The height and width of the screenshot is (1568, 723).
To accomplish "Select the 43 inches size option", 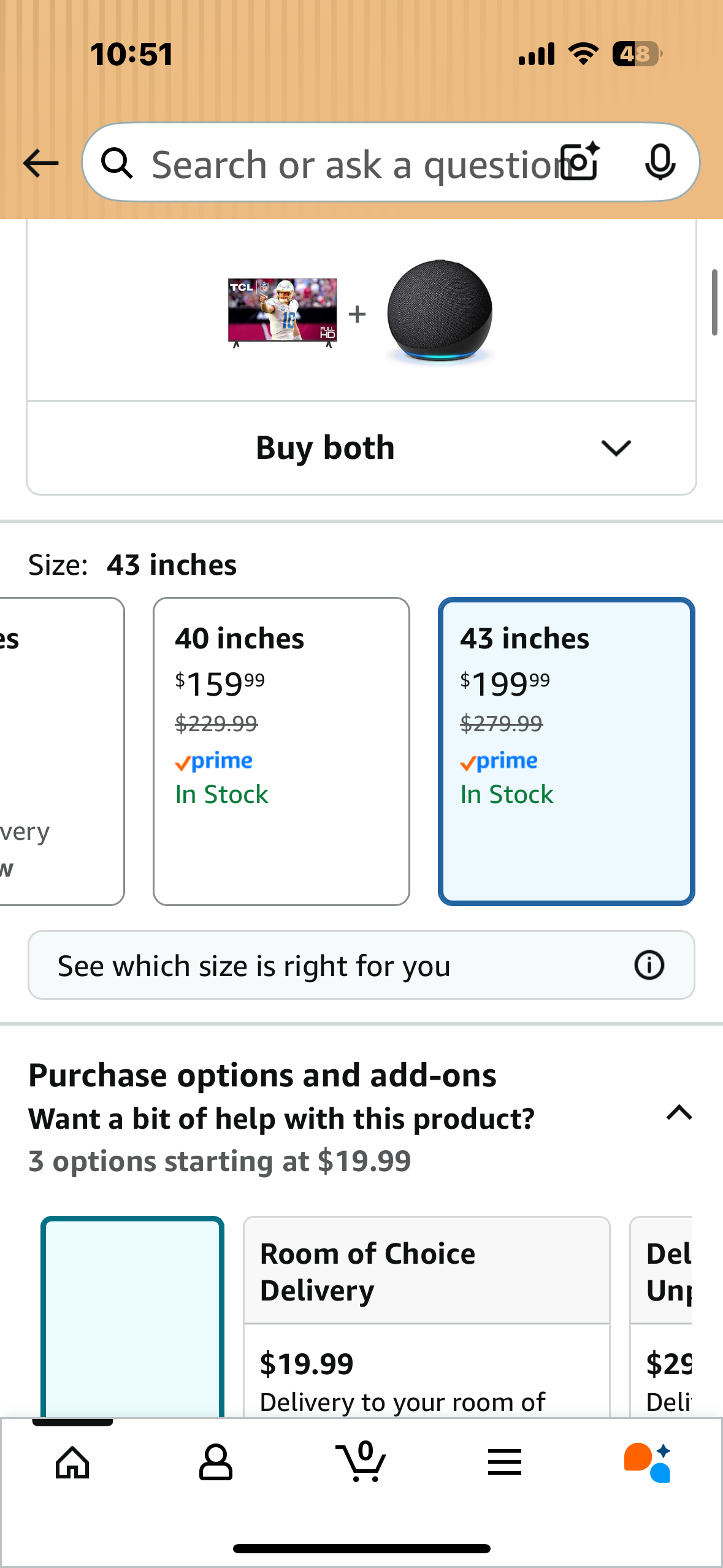I will click(565, 755).
